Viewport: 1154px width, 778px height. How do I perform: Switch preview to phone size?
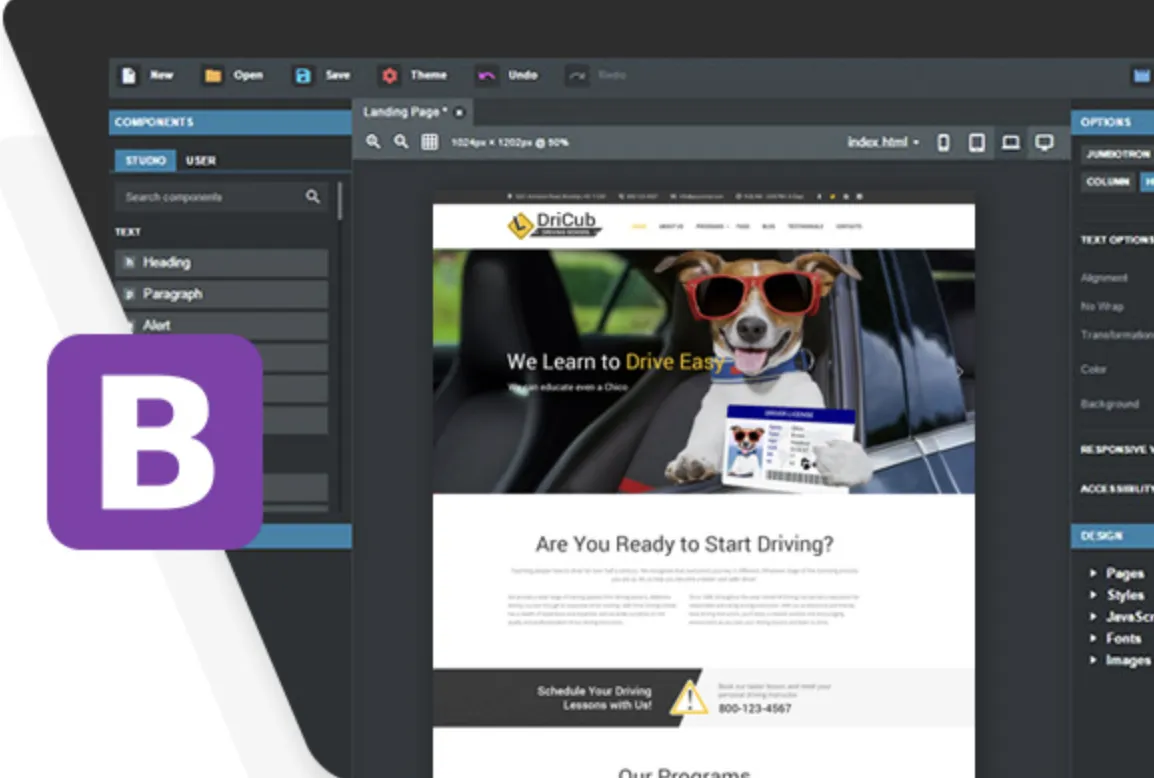click(943, 142)
